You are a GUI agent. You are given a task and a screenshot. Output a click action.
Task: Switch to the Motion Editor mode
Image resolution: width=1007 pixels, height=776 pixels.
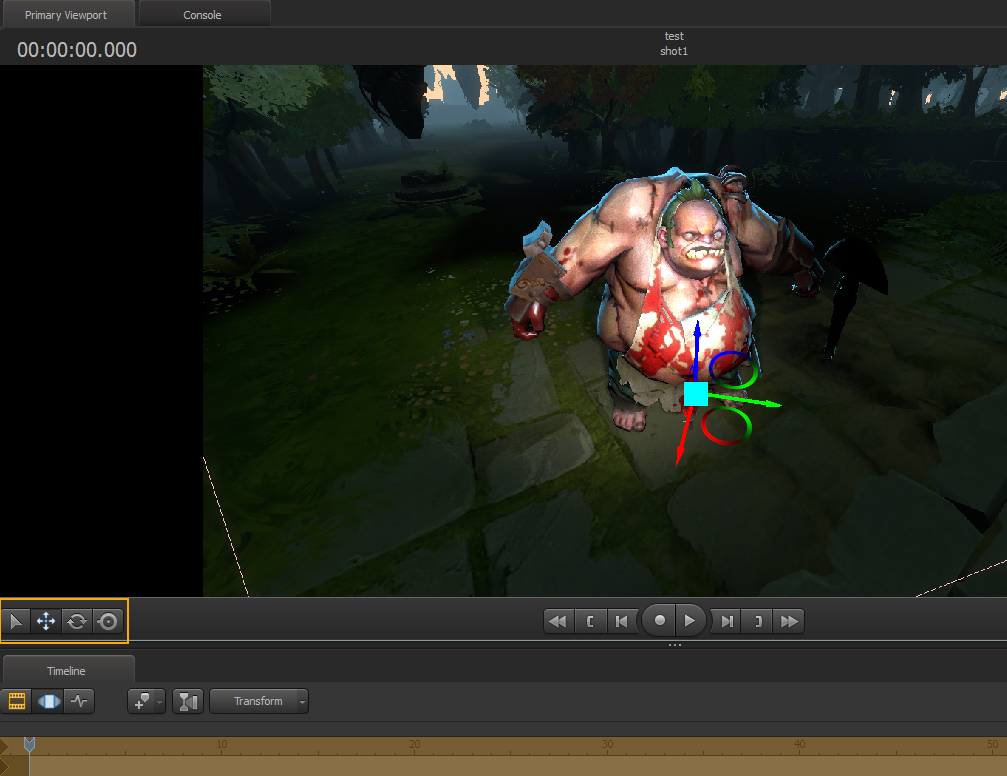(x=49, y=701)
